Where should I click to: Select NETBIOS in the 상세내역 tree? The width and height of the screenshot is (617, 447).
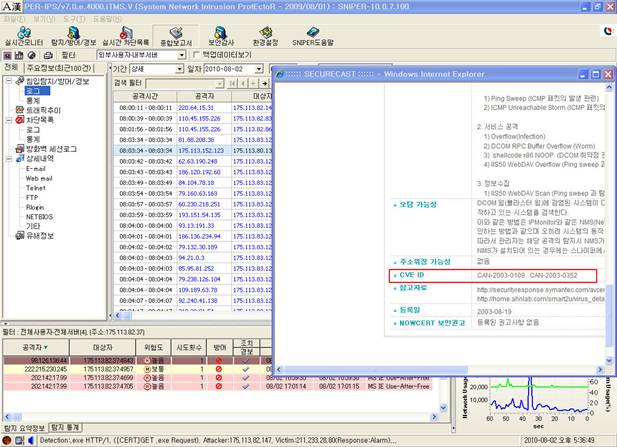coord(39,216)
